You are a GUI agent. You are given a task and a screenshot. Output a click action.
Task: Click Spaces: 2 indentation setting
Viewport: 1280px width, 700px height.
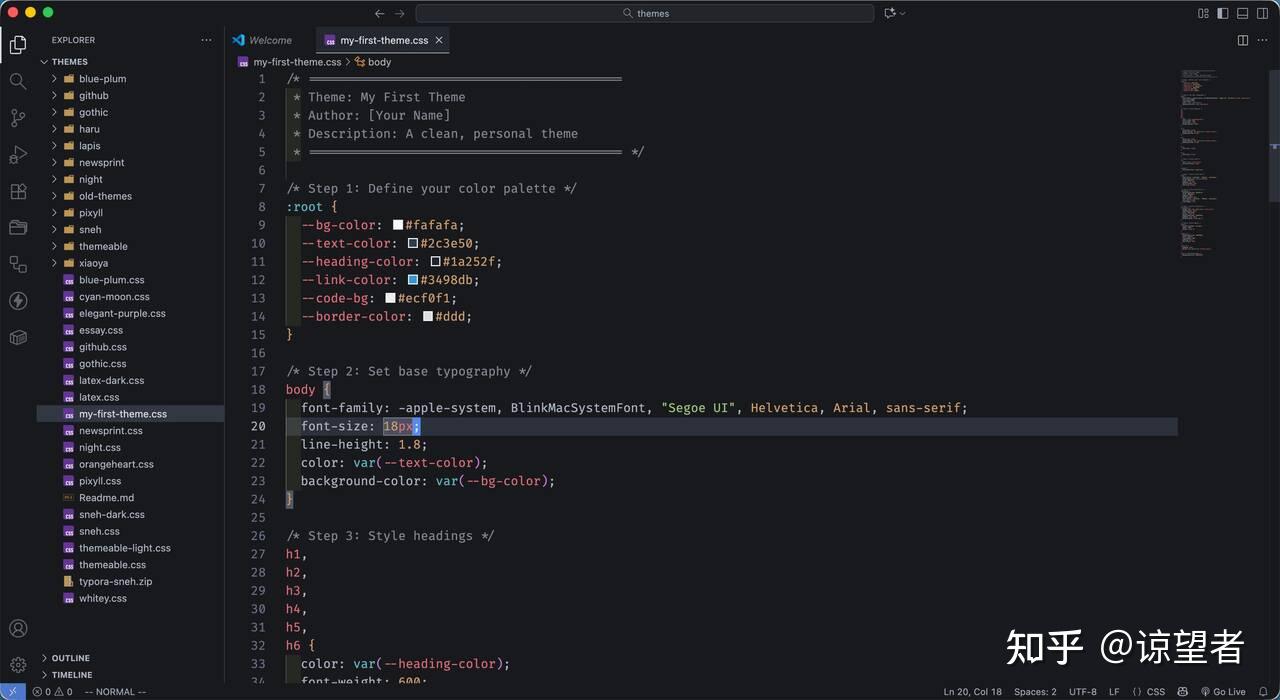[1035, 691]
